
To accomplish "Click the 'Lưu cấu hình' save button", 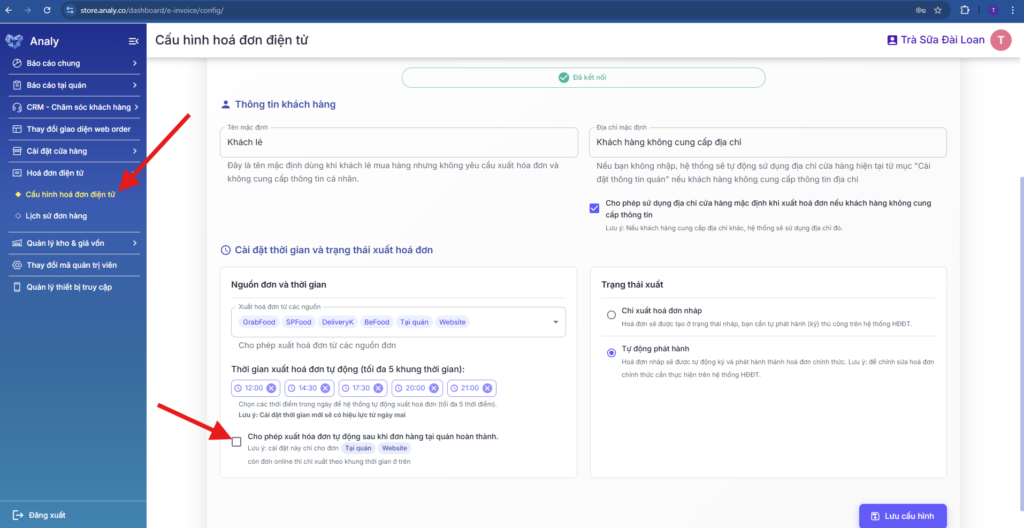I will (902, 515).
